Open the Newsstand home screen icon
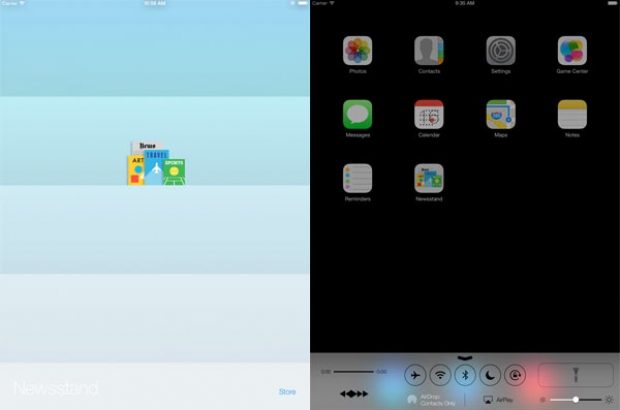Screen dimensions: 620x410 (x=429, y=178)
